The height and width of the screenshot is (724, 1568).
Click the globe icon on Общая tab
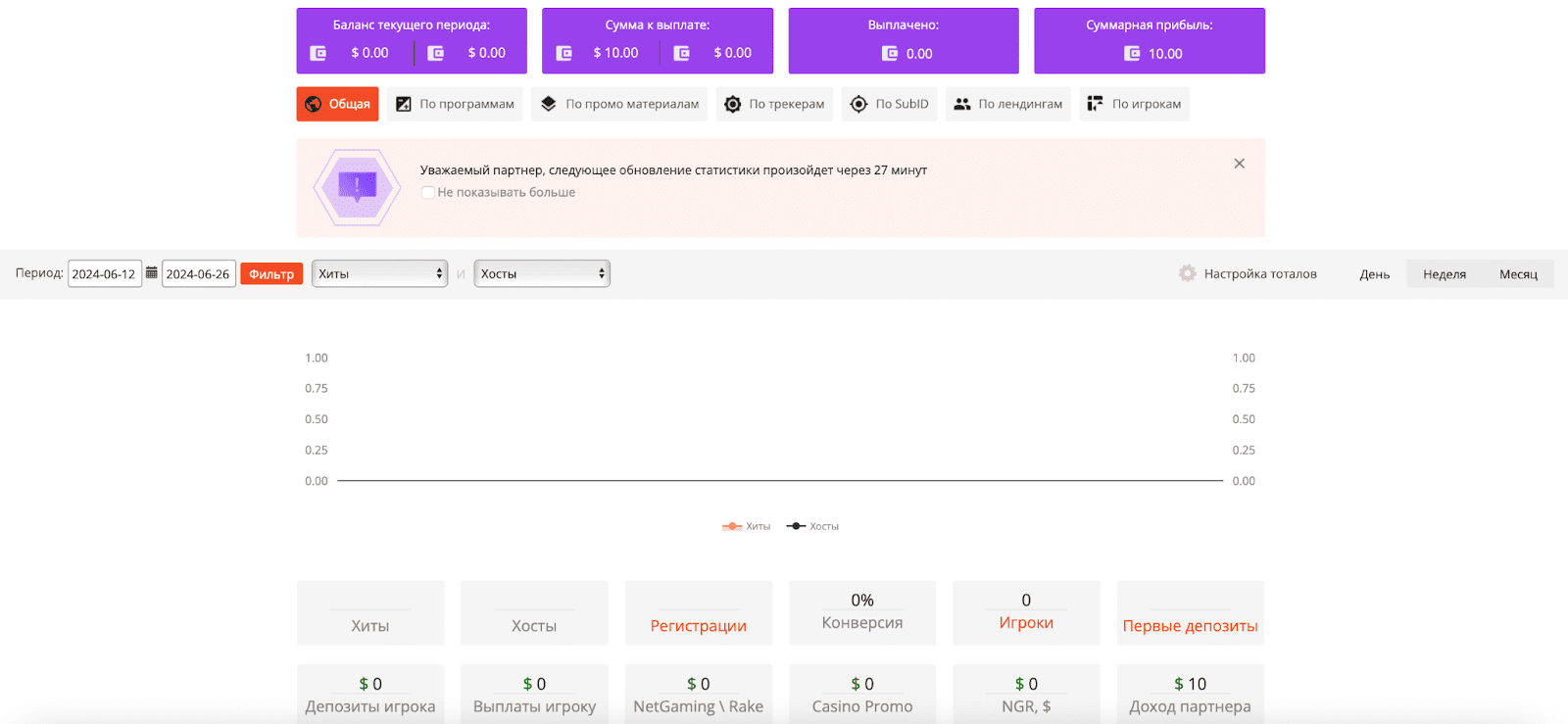coord(314,104)
